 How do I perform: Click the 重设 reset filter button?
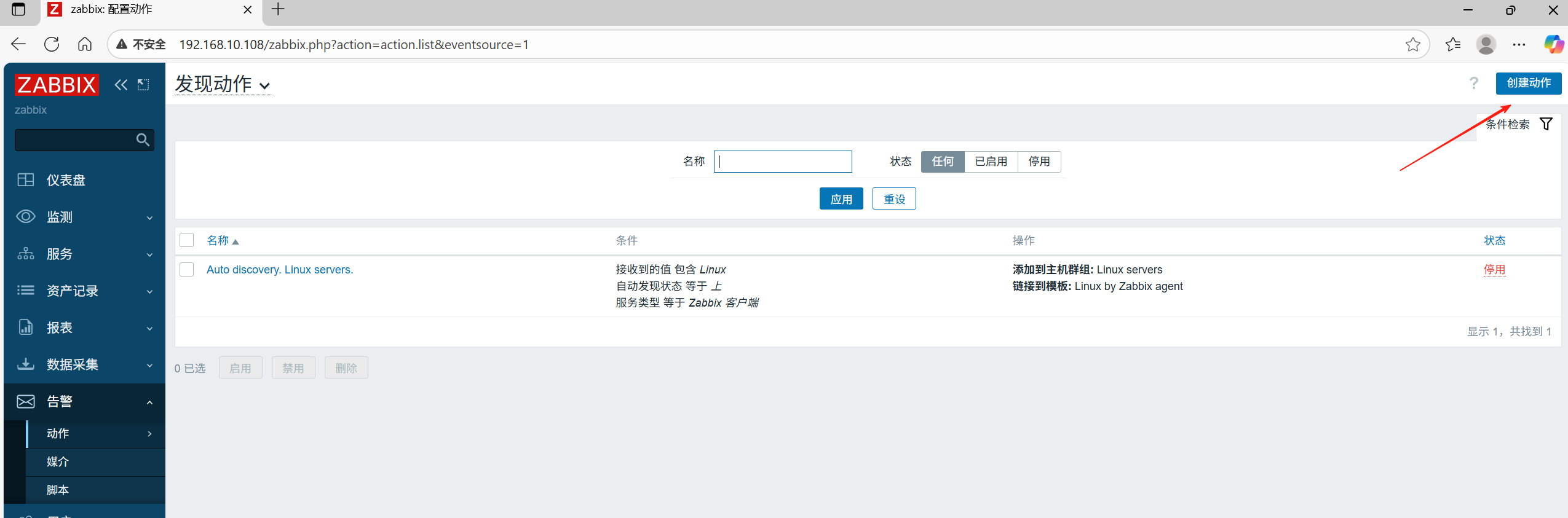(x=894, y=199)
